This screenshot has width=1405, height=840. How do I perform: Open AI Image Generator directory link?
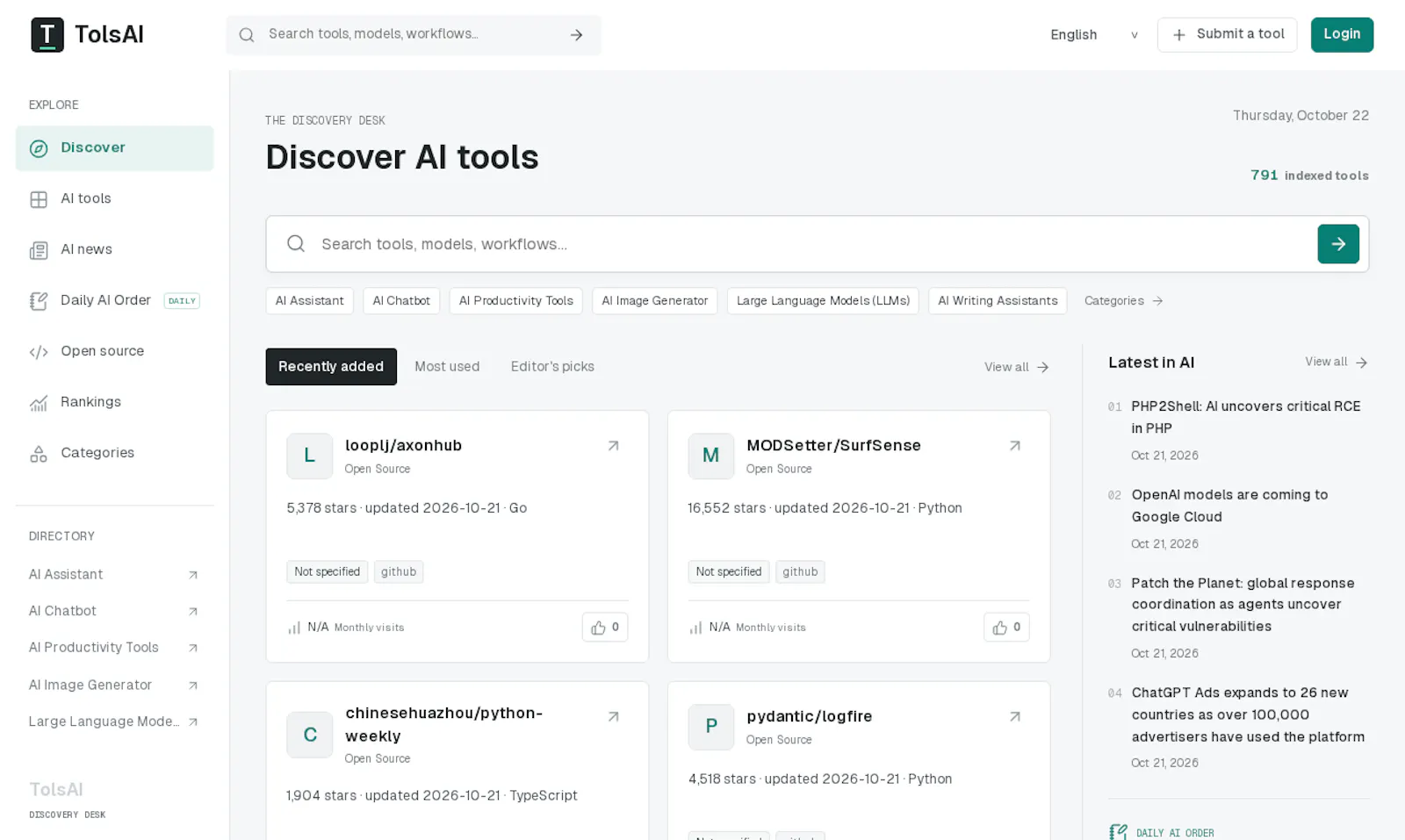(114, 685)
